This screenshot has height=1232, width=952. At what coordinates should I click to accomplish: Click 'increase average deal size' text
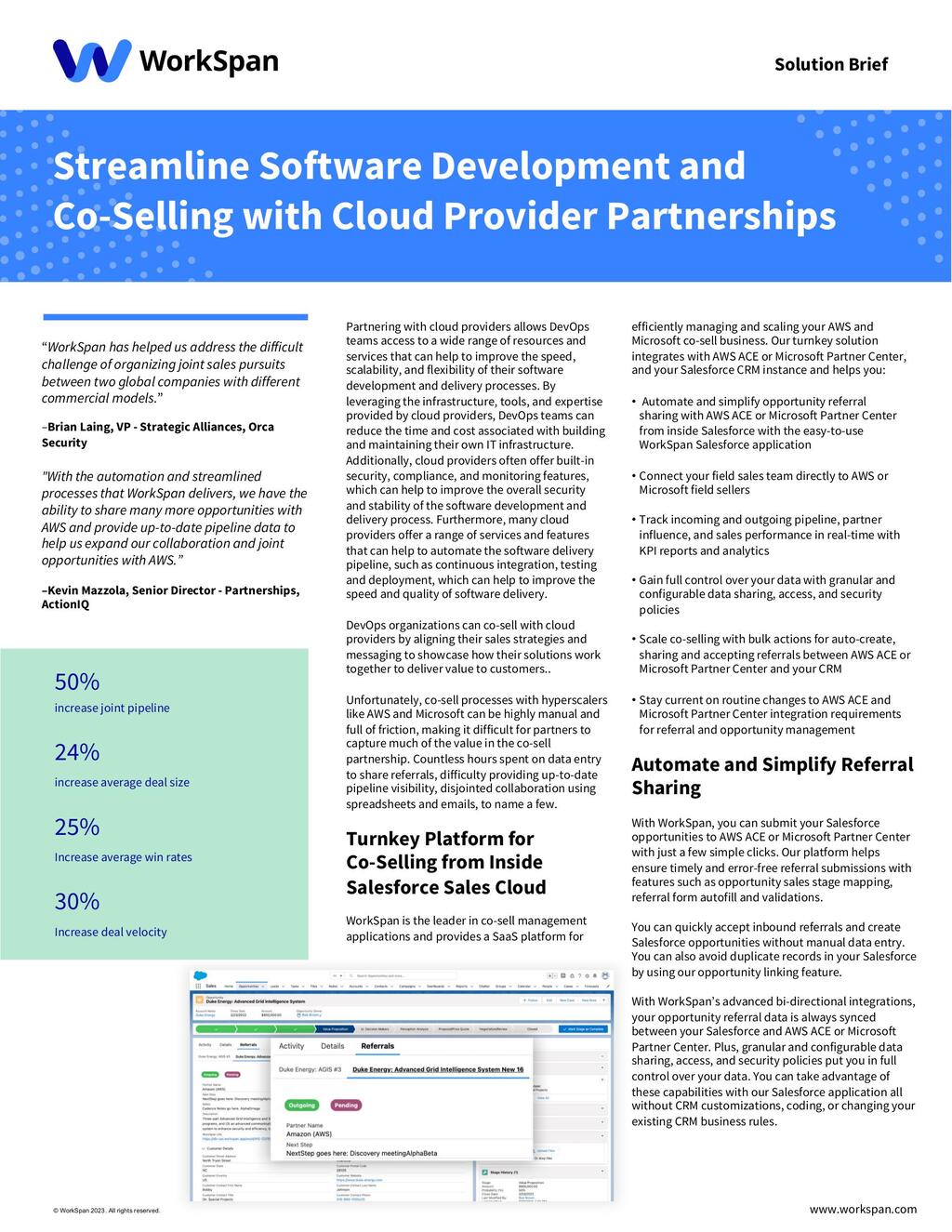pos(122,783)
